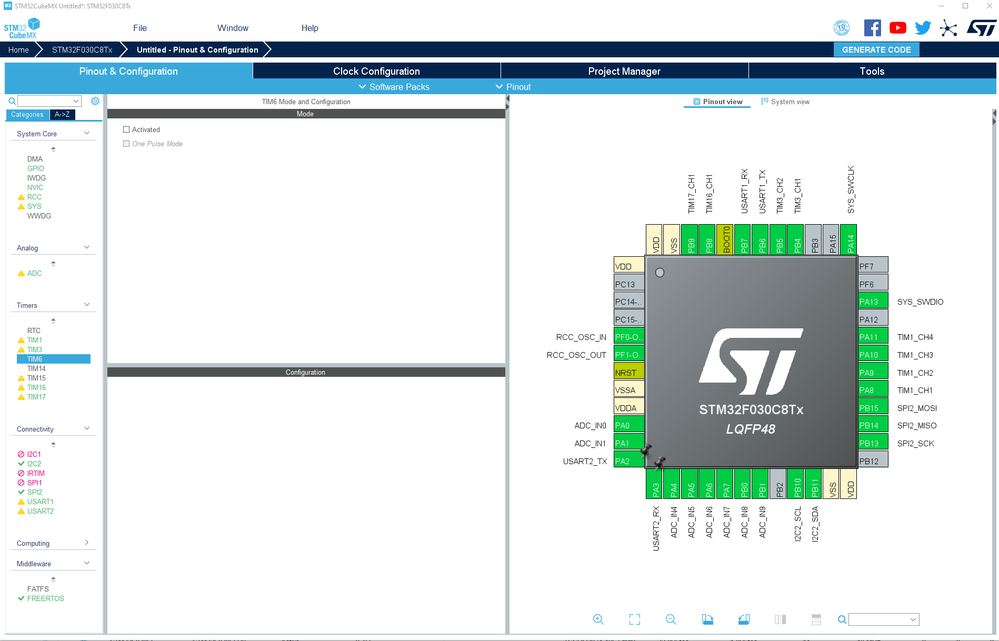
Task: Click the search magnifier in left panel
Action: coord(11,101)
